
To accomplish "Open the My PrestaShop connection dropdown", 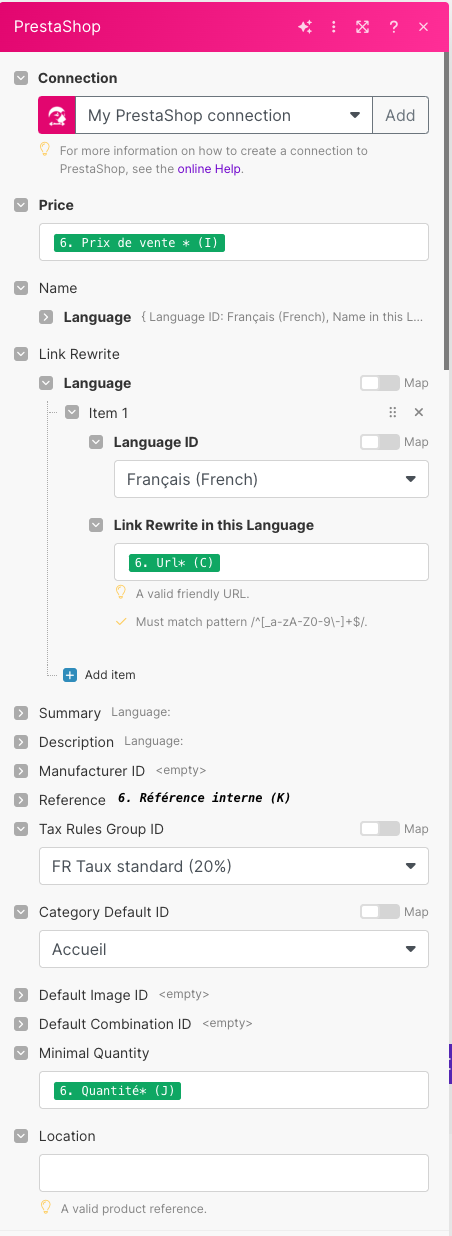I will click(x=224, y=115).
